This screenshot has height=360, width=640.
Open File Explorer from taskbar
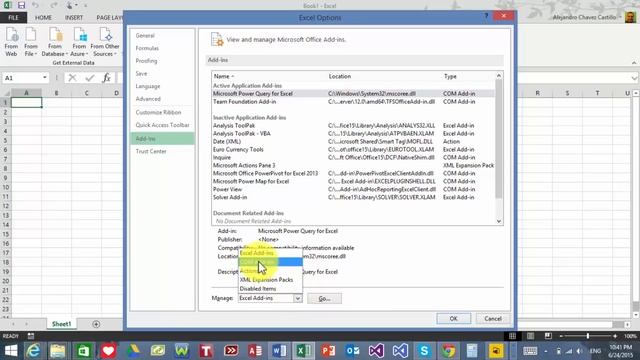tap(58, 351)
